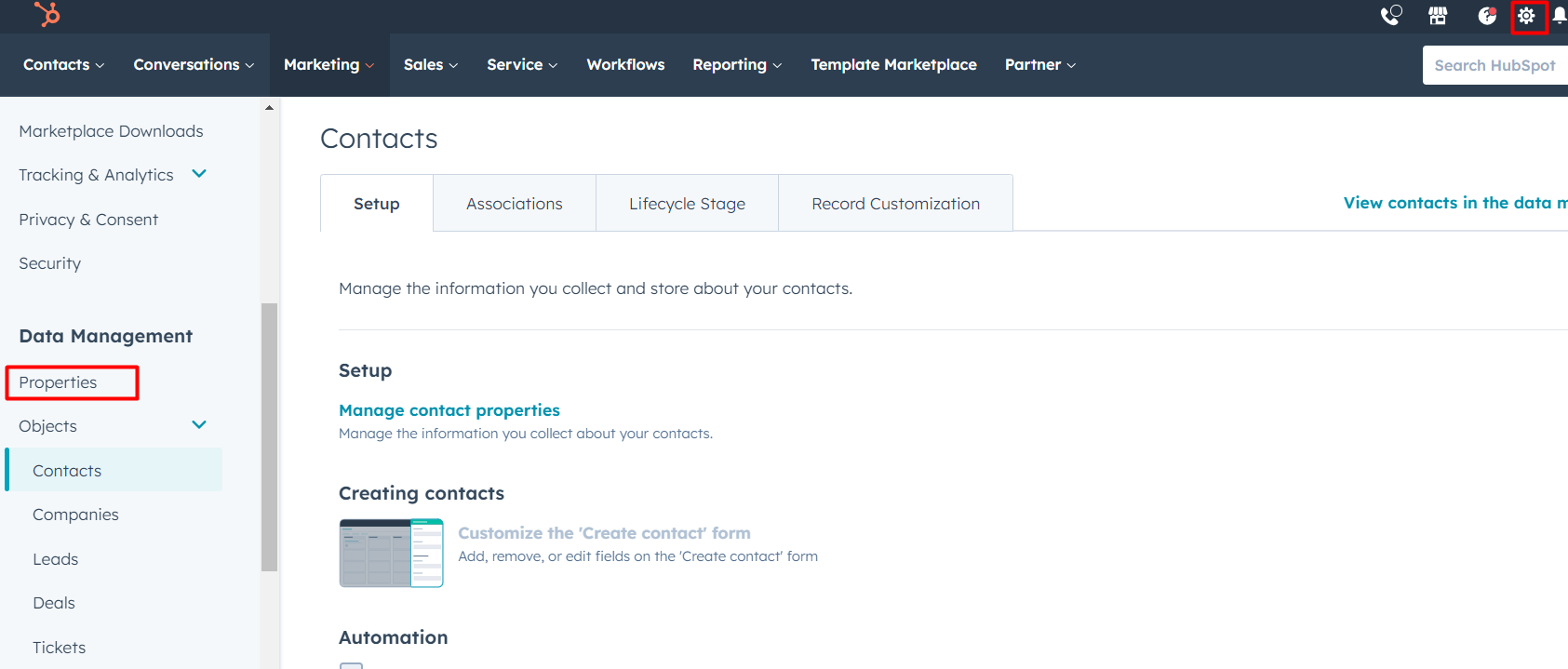Click the Tracking & Analytics sidebar label
The image size is (1568, 669).
(x=96, y=175)
